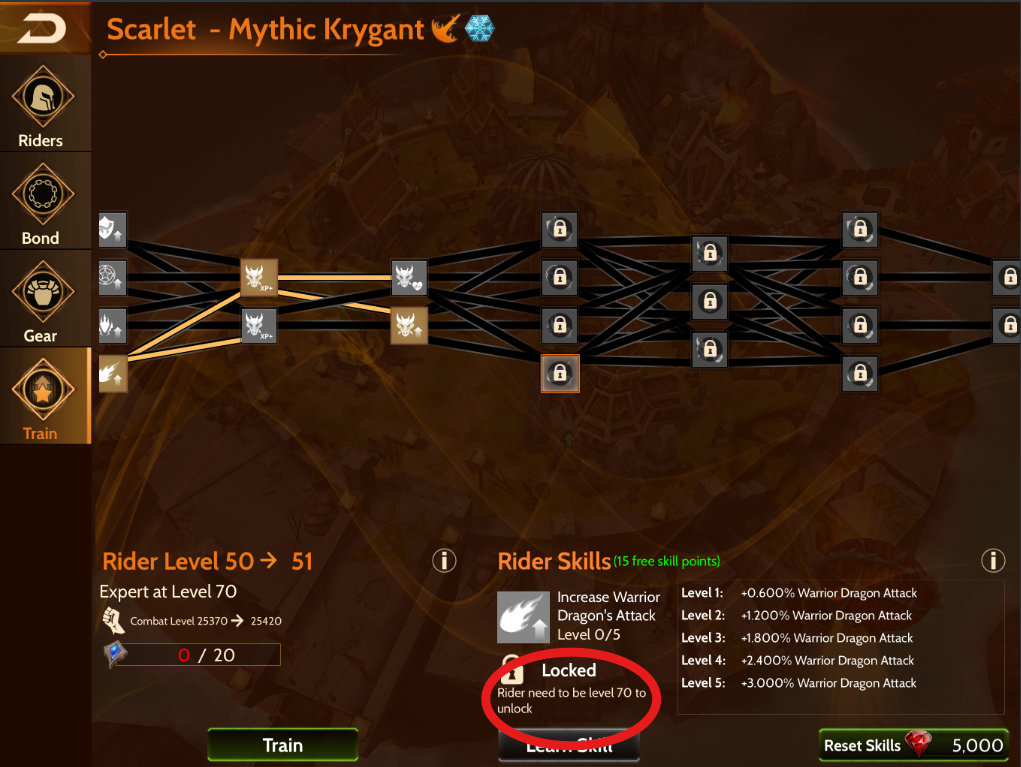Select the highlighted locked skill node
The width and height of the screenshot is (1021, 767).
[x=560, y=374]
